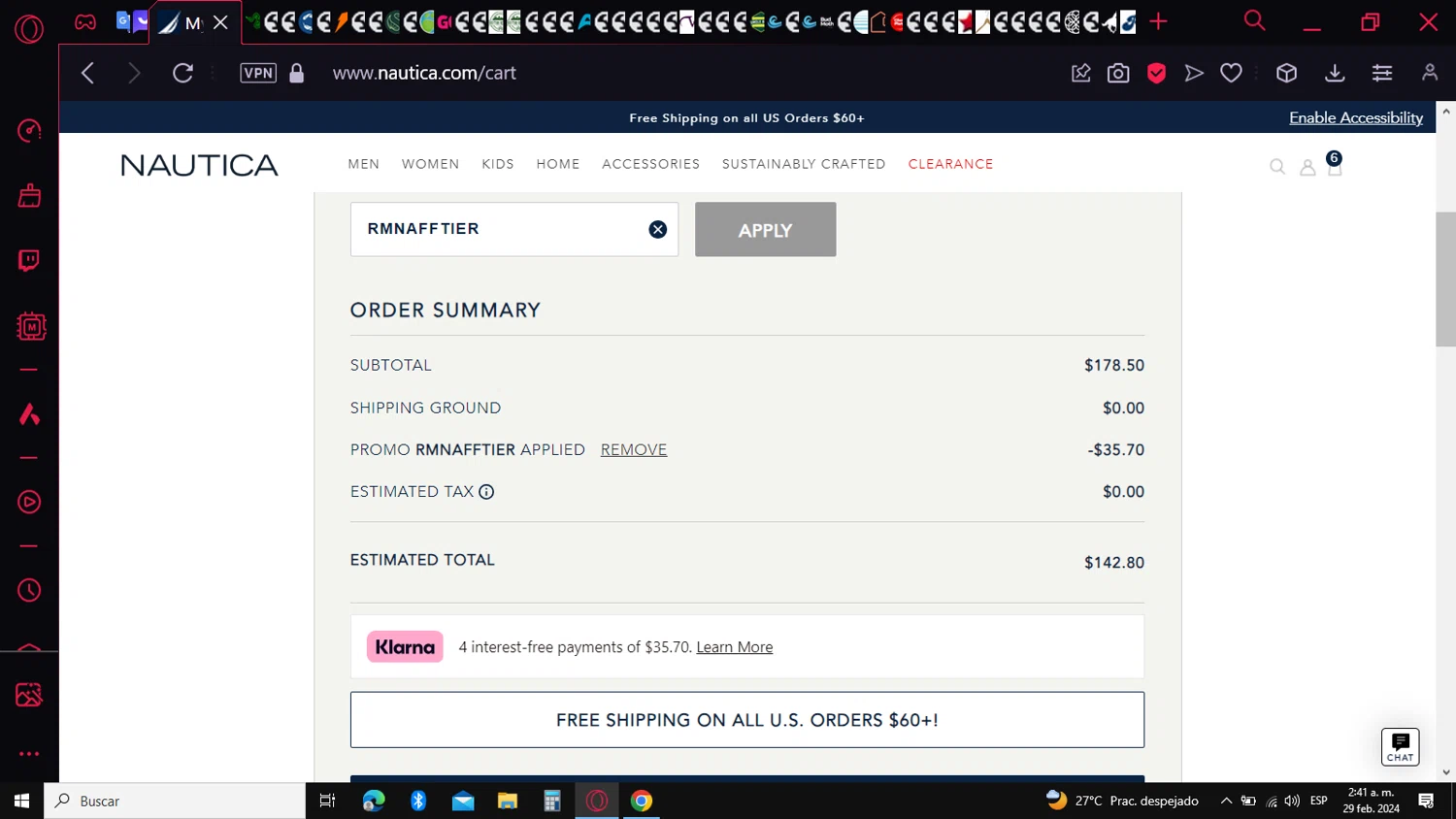Open Easy Setup sliders icon

(1382, 73)
